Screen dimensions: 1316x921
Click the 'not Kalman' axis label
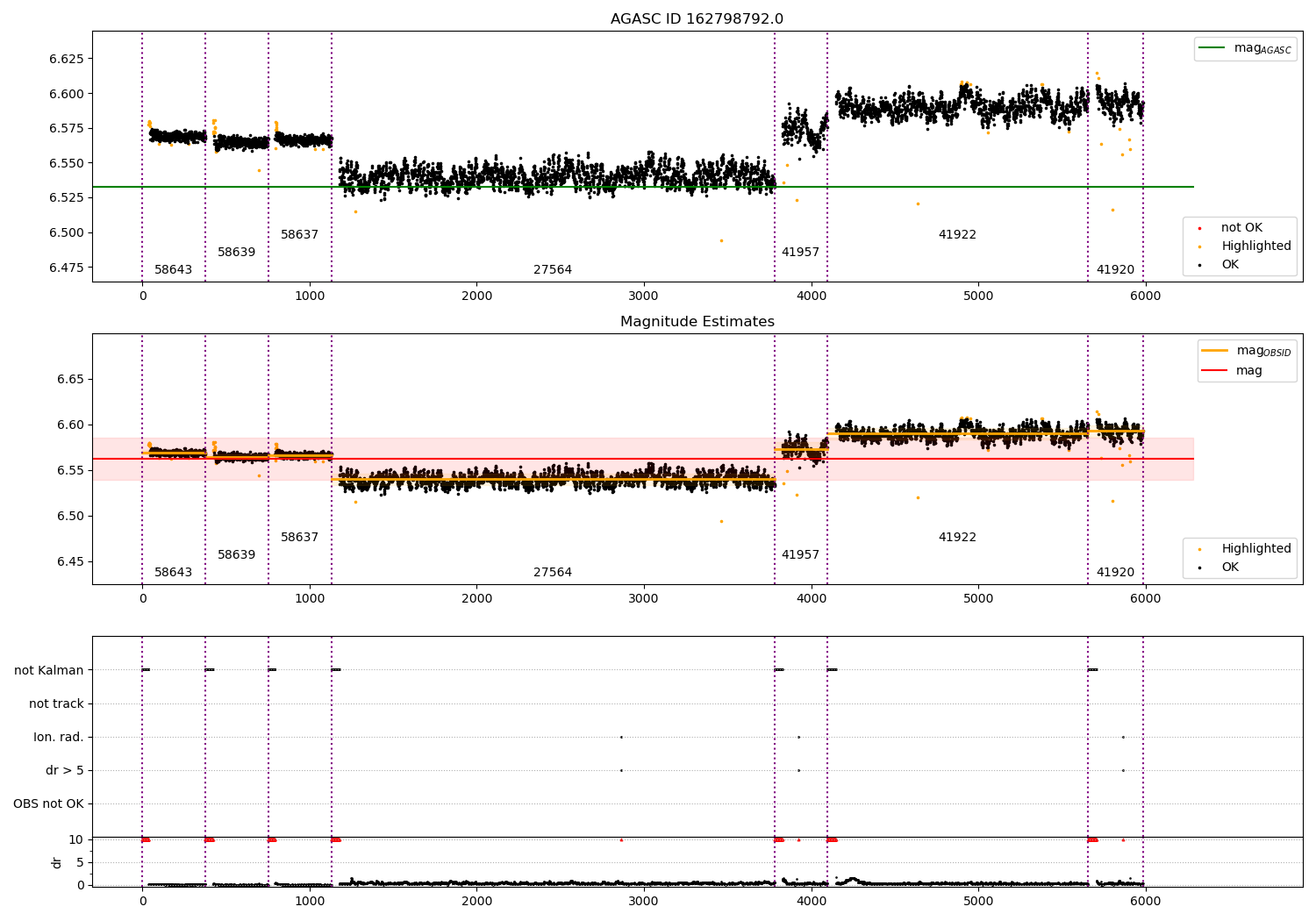point(49,671)
